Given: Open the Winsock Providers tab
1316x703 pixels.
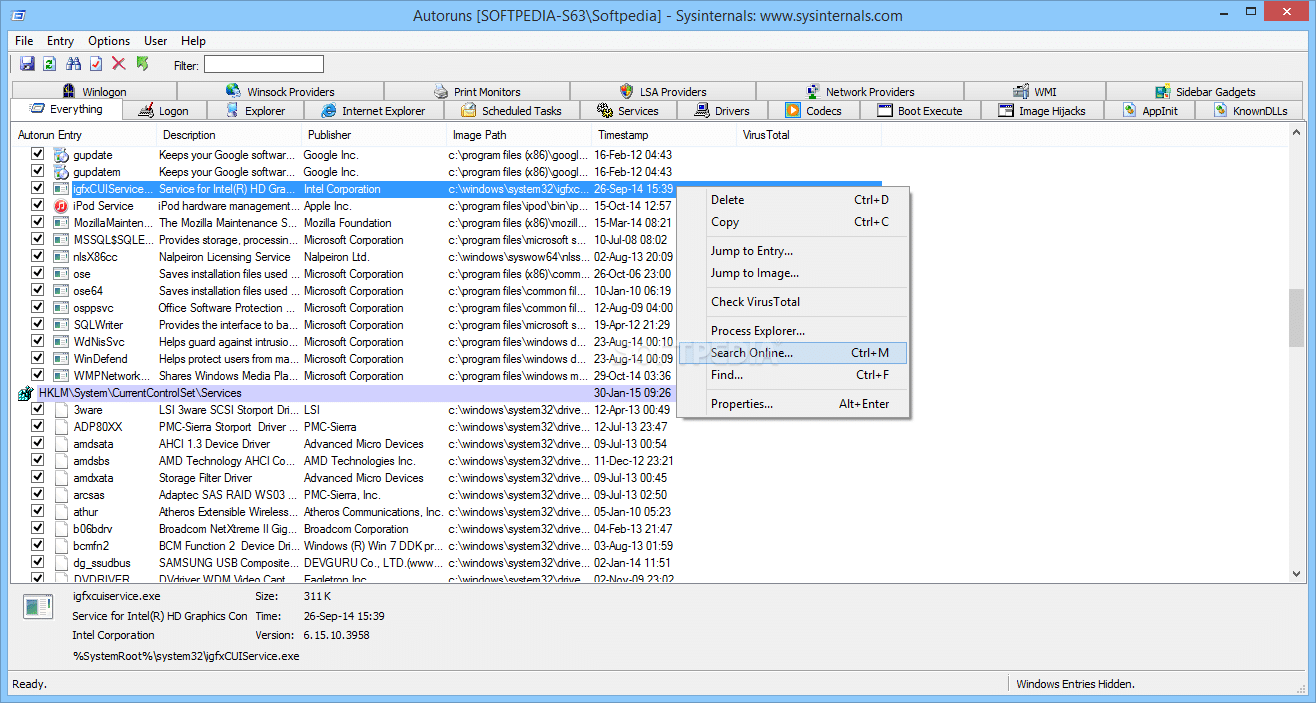Looking at the screenshot, I should [x=280, y=91].
